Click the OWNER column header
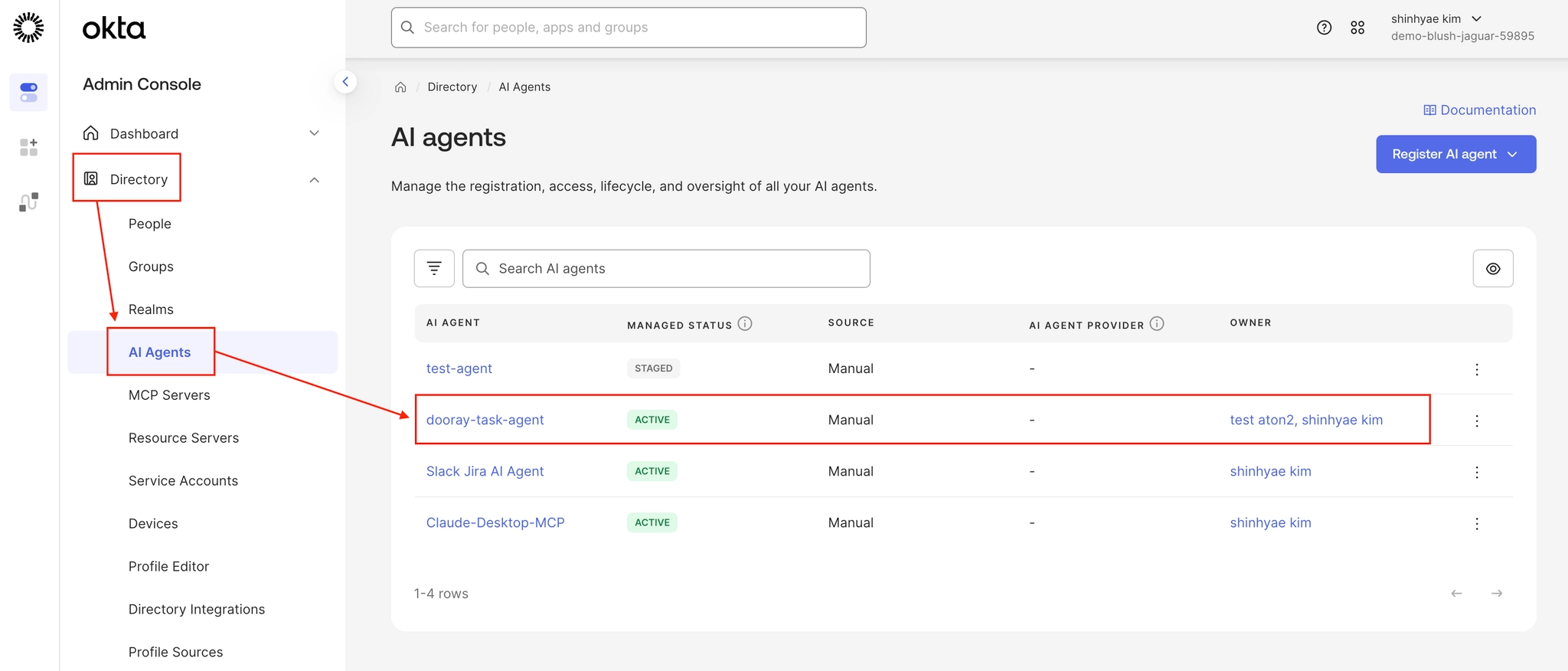 tap(1250, 322)
